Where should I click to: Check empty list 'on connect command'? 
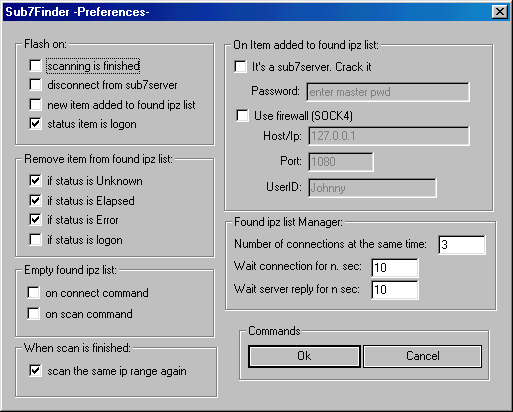pyautogui.click(x=34, y=293)
